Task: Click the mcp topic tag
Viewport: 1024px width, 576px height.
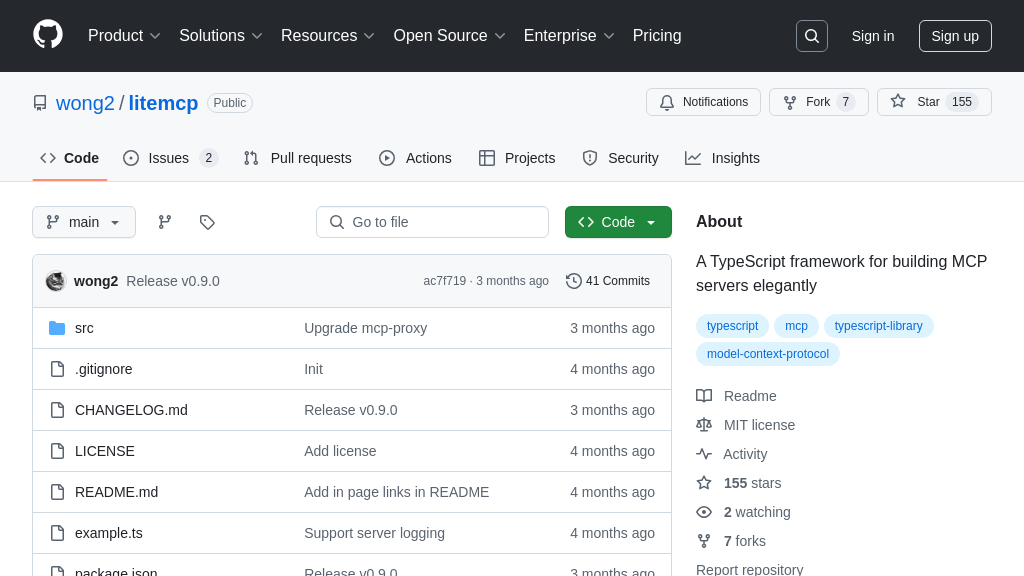Action: pyautogui.click(x=796, y=326)
